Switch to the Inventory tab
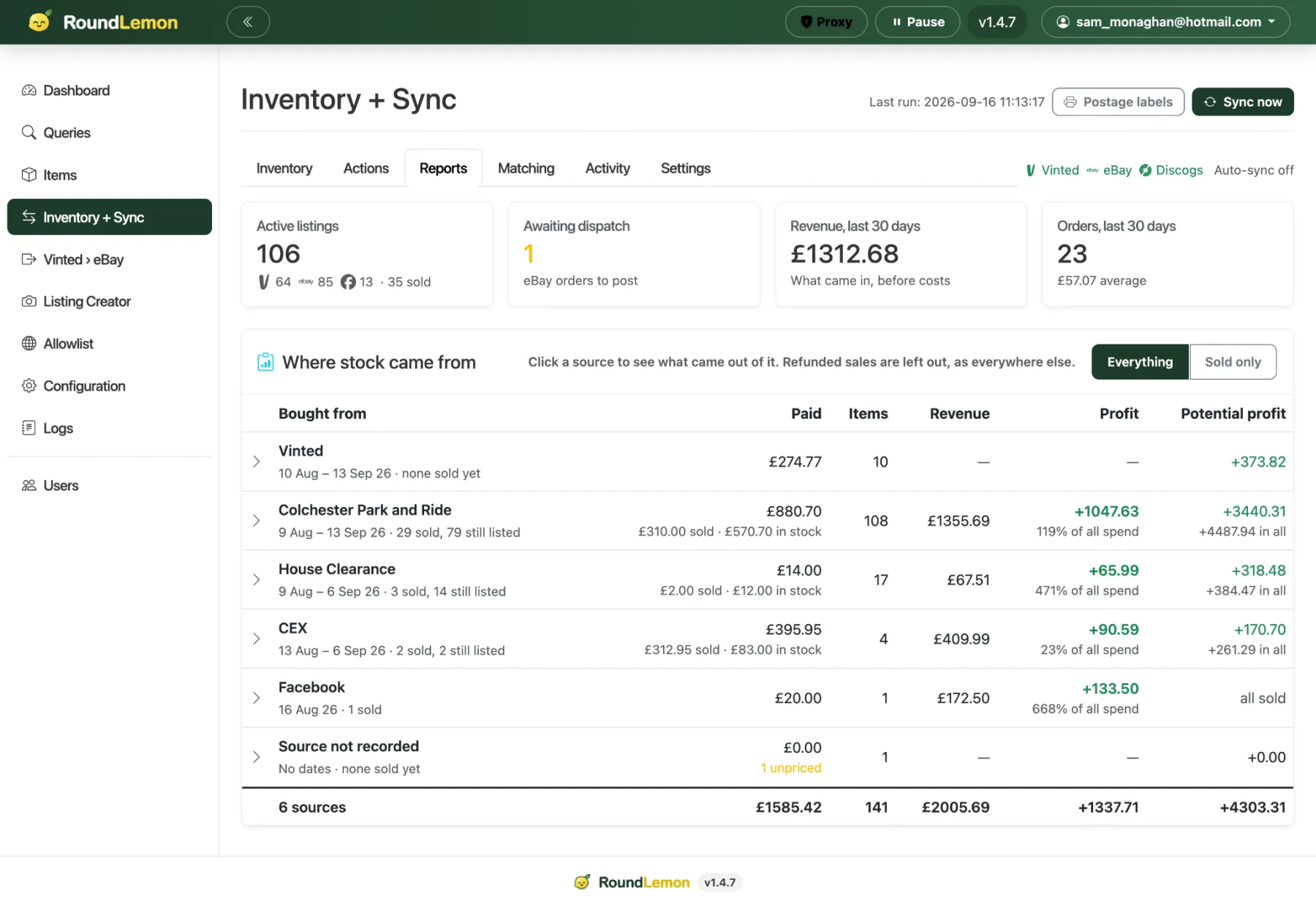The image size is (1316, 907). tap(284, 168)
